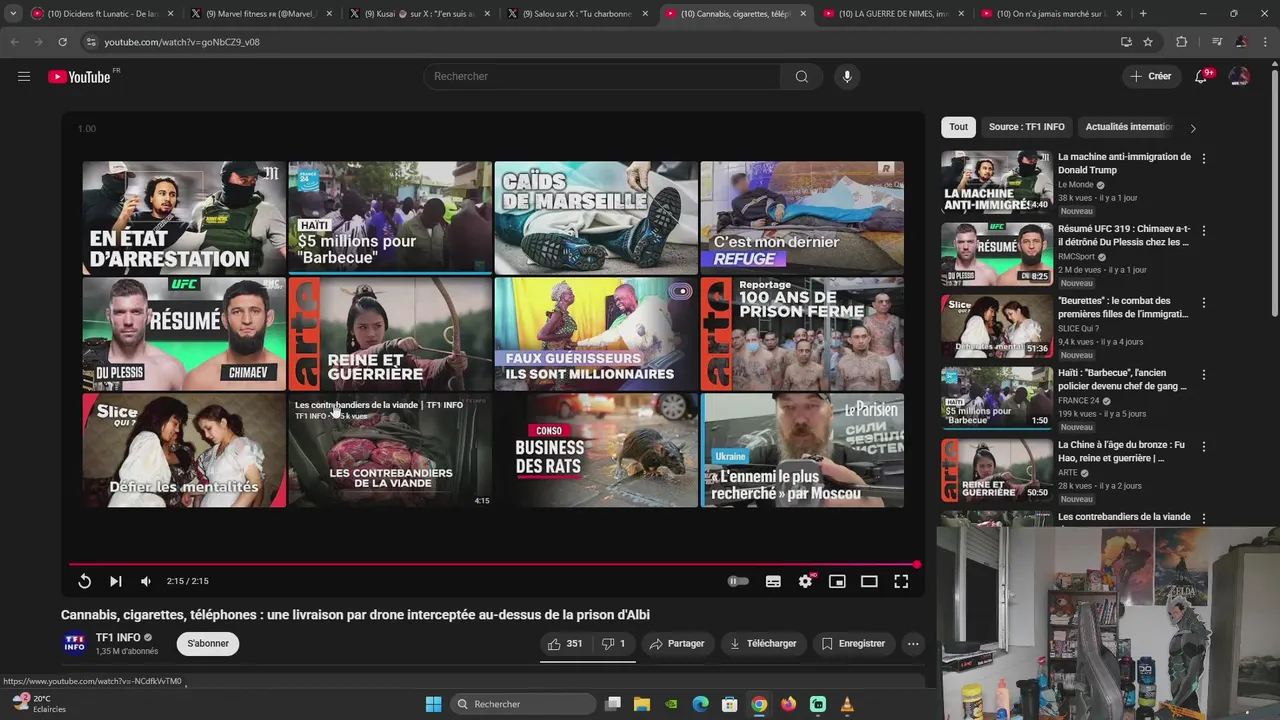Screen dimensions: 1280x720
Task: Open the La machine anti-immigration sidebar thumbnail
Action: click(x=996, y=182)
